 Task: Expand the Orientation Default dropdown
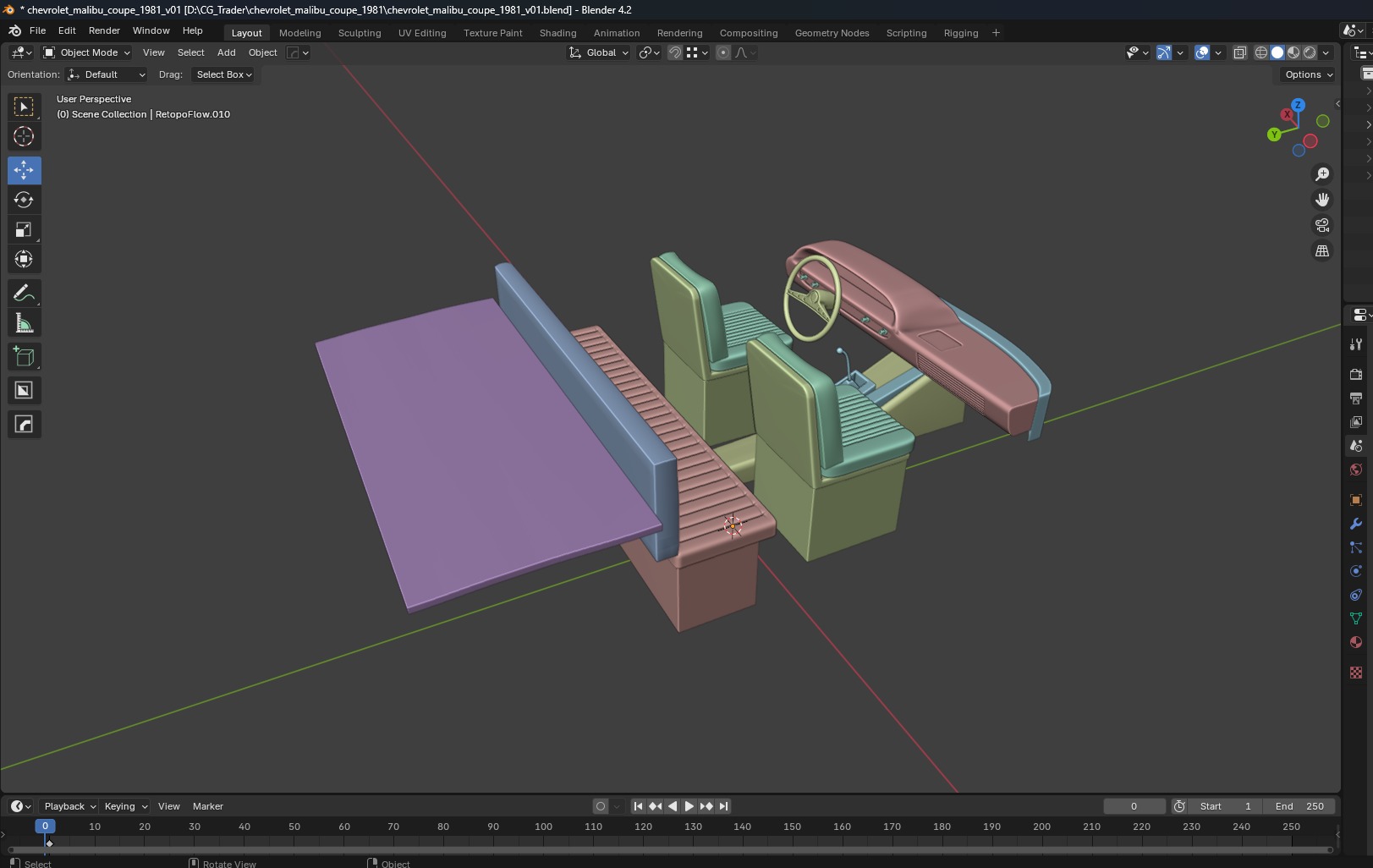[106, 74]
